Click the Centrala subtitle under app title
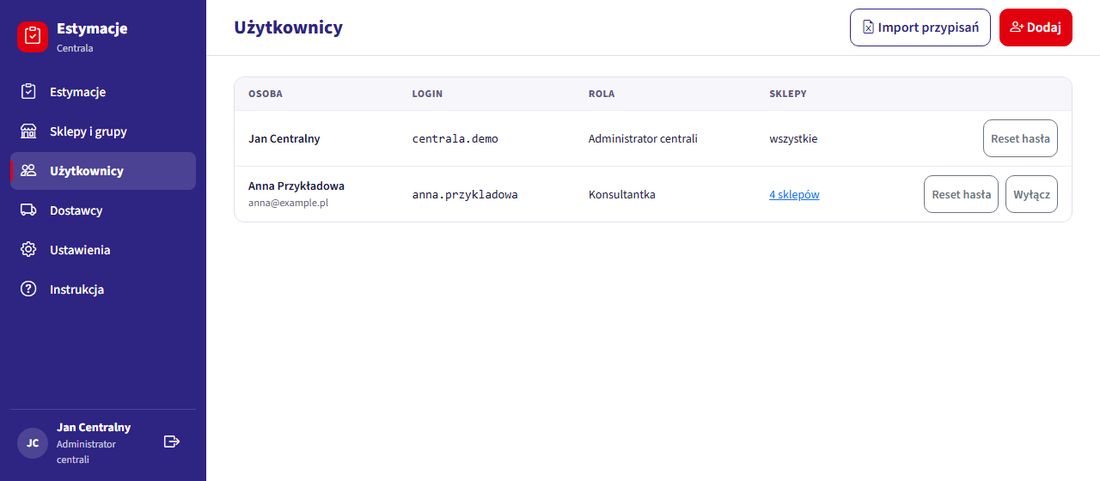This screenshot has width=1100, height=481. [x=74, y=48]
